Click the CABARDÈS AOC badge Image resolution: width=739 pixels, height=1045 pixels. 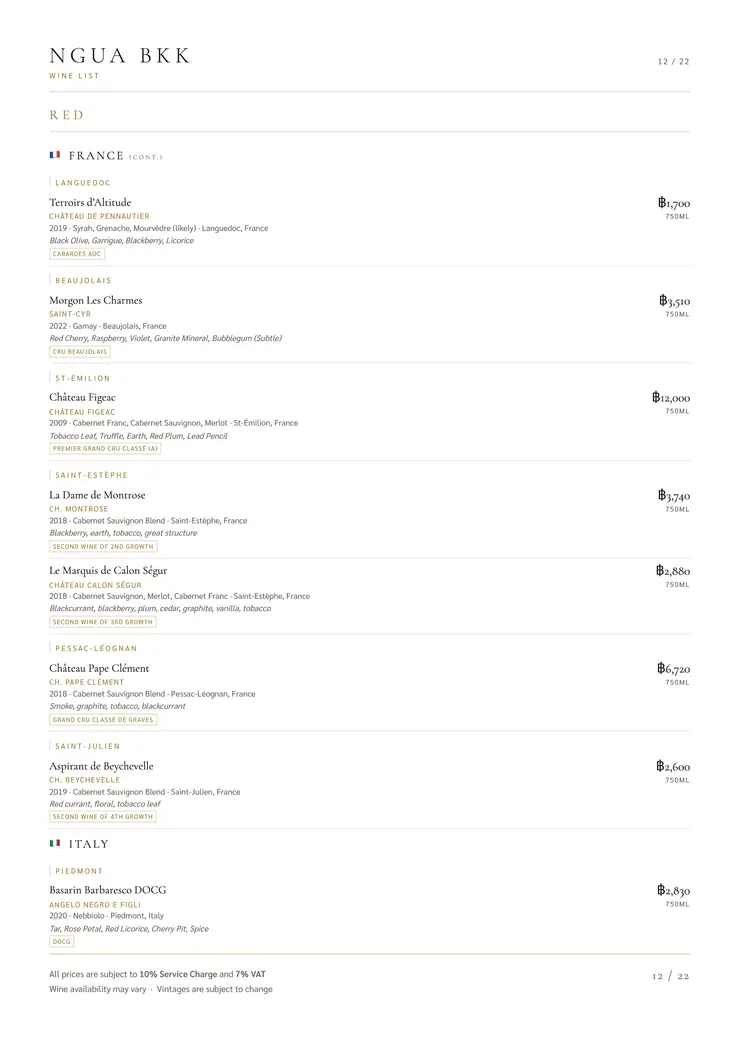pos(77,254)
